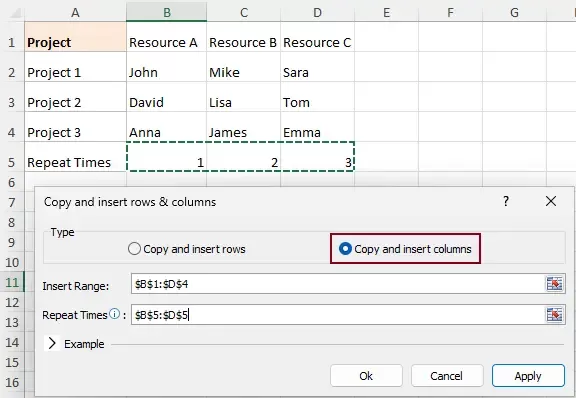This screenshot has width=576, height=398.
Task: Expand the Example section
Action: pyautogui.click(x=52, y=344)
